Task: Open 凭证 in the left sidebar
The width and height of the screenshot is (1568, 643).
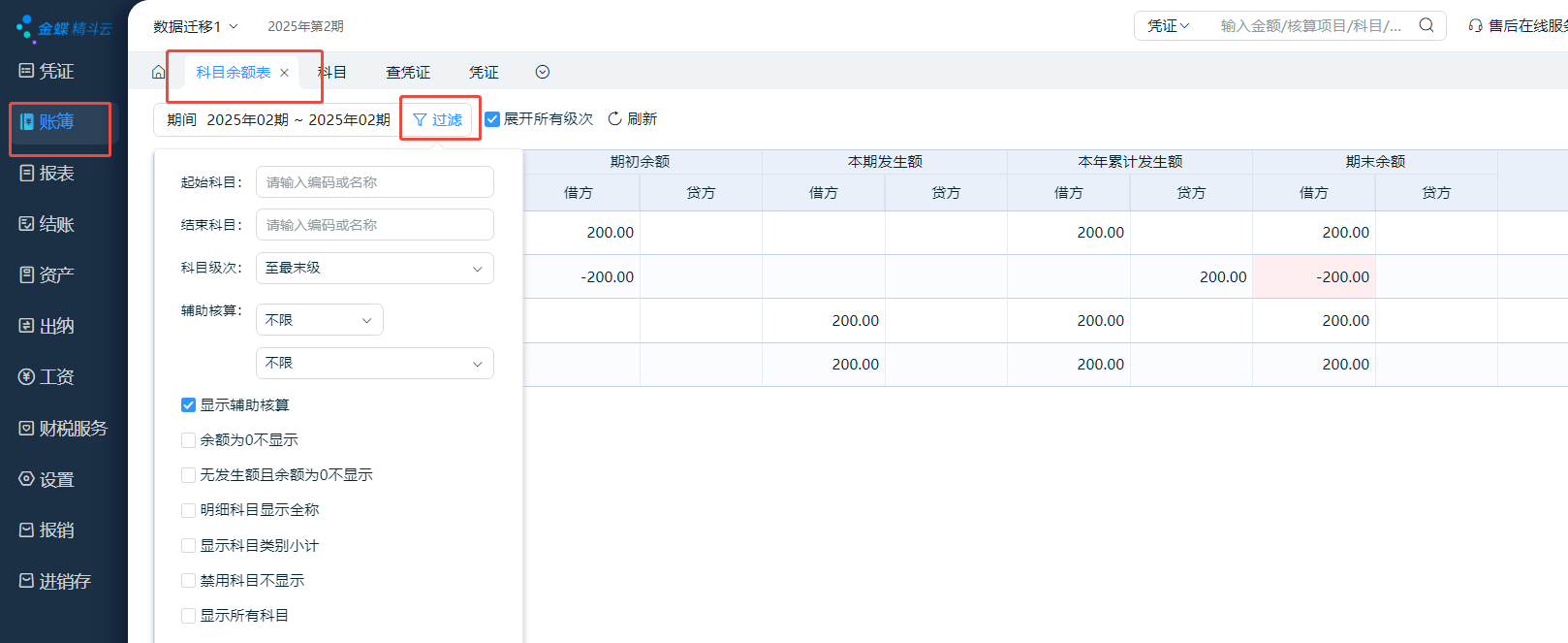Action: pos(56,71)
